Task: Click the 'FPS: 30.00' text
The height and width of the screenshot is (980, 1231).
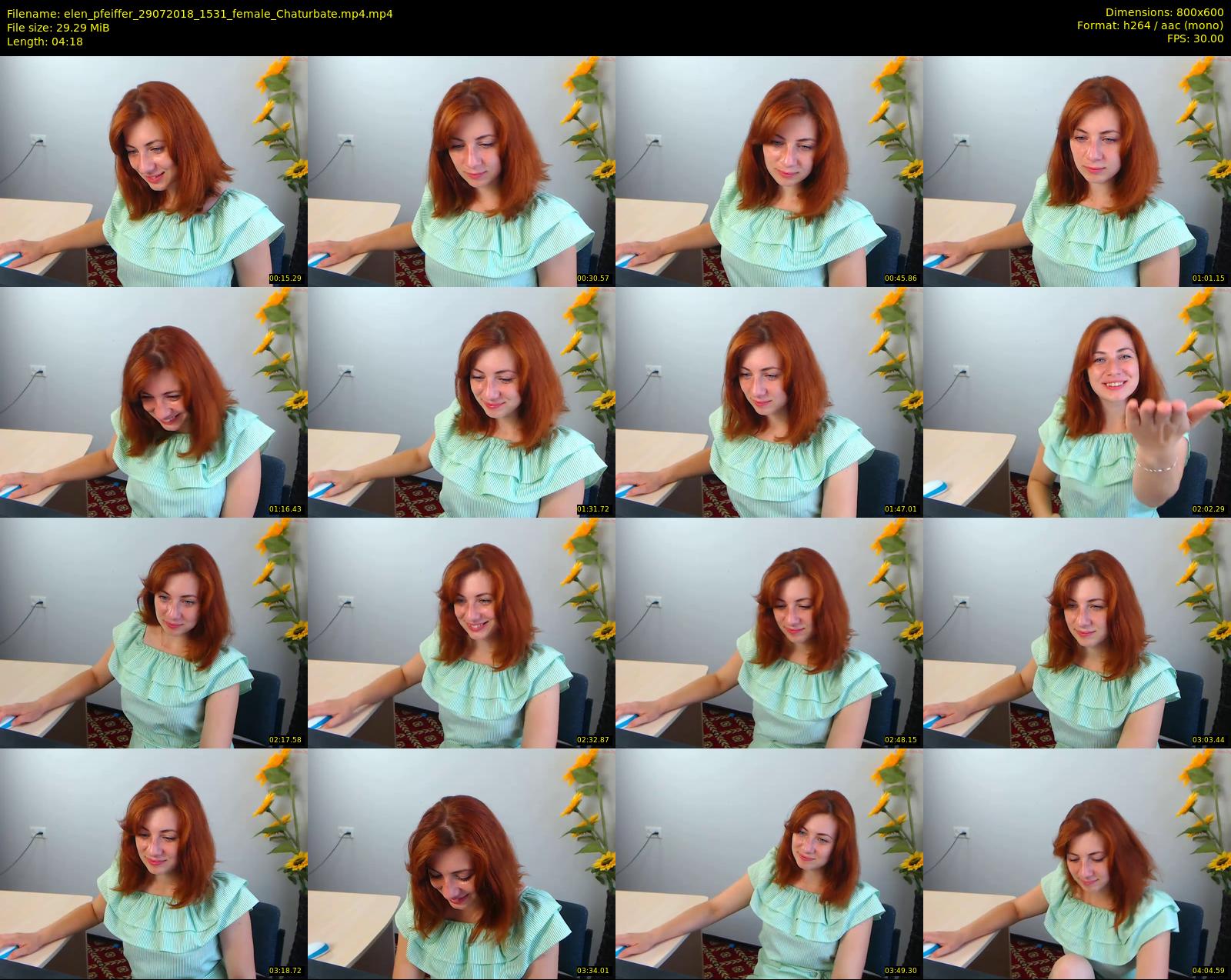Action: 1196,38
